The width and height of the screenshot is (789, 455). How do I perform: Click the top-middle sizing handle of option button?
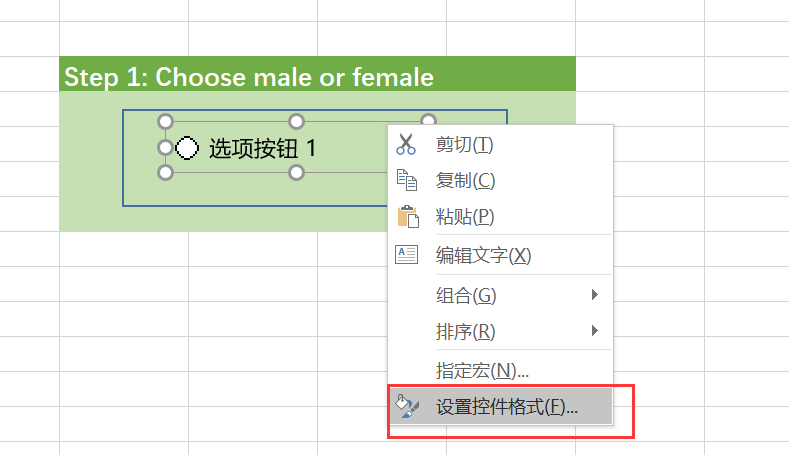[296, 121]
